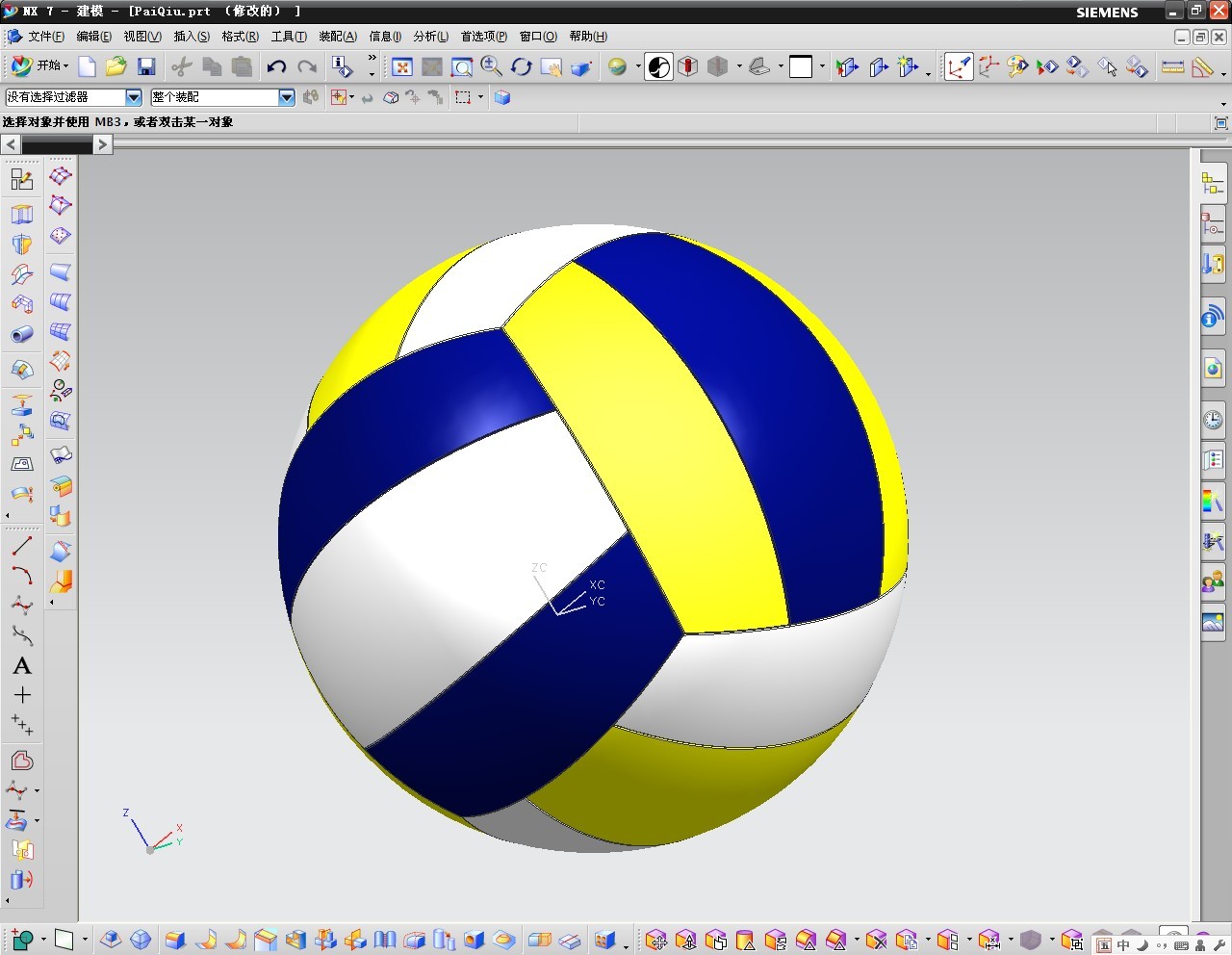Toggle the clip section red box icon
The width and height of the screenshot is (1232, 955).
[687, 66]
